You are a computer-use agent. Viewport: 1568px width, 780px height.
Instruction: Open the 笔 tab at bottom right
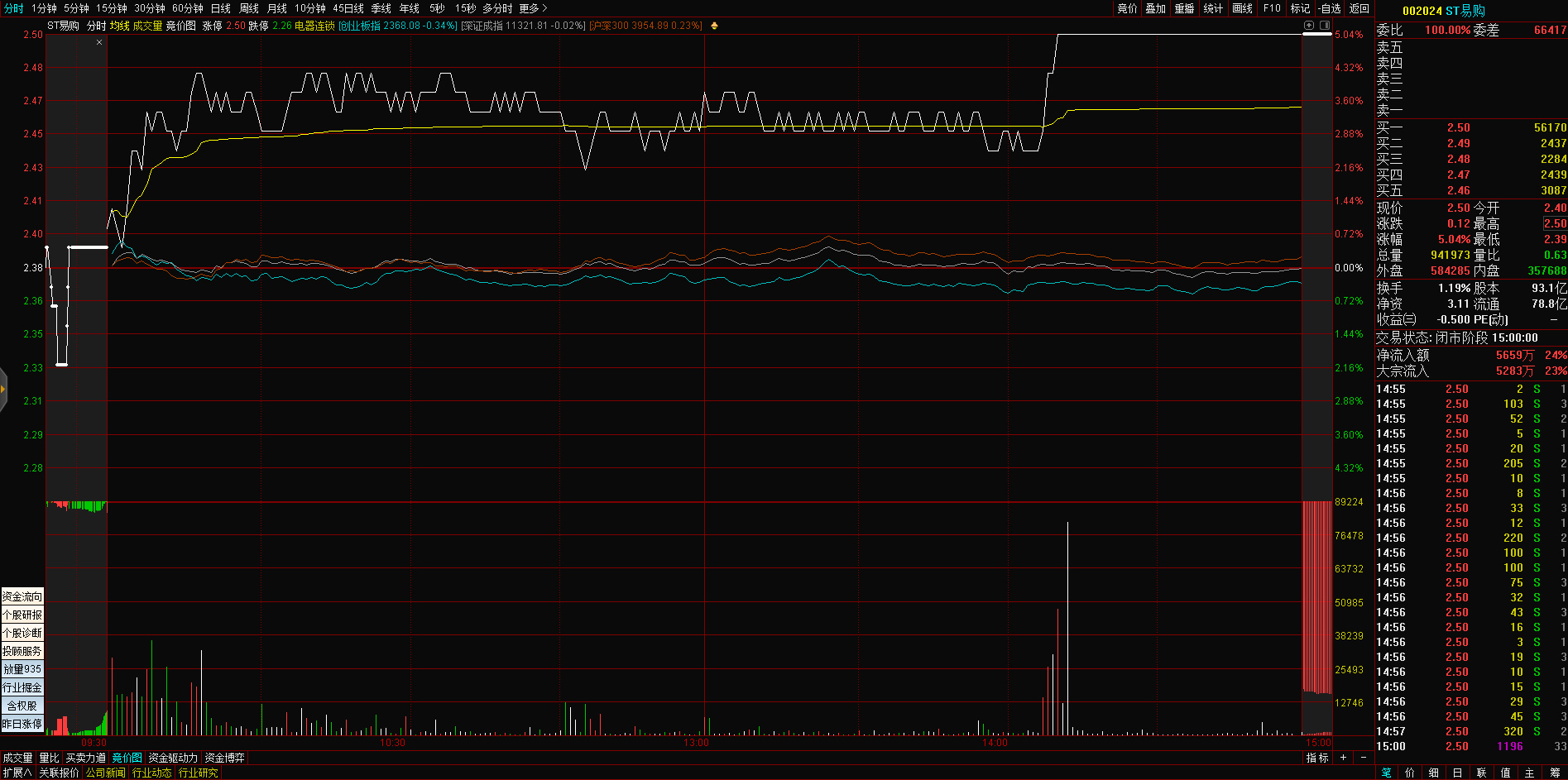coord(1386,773)
